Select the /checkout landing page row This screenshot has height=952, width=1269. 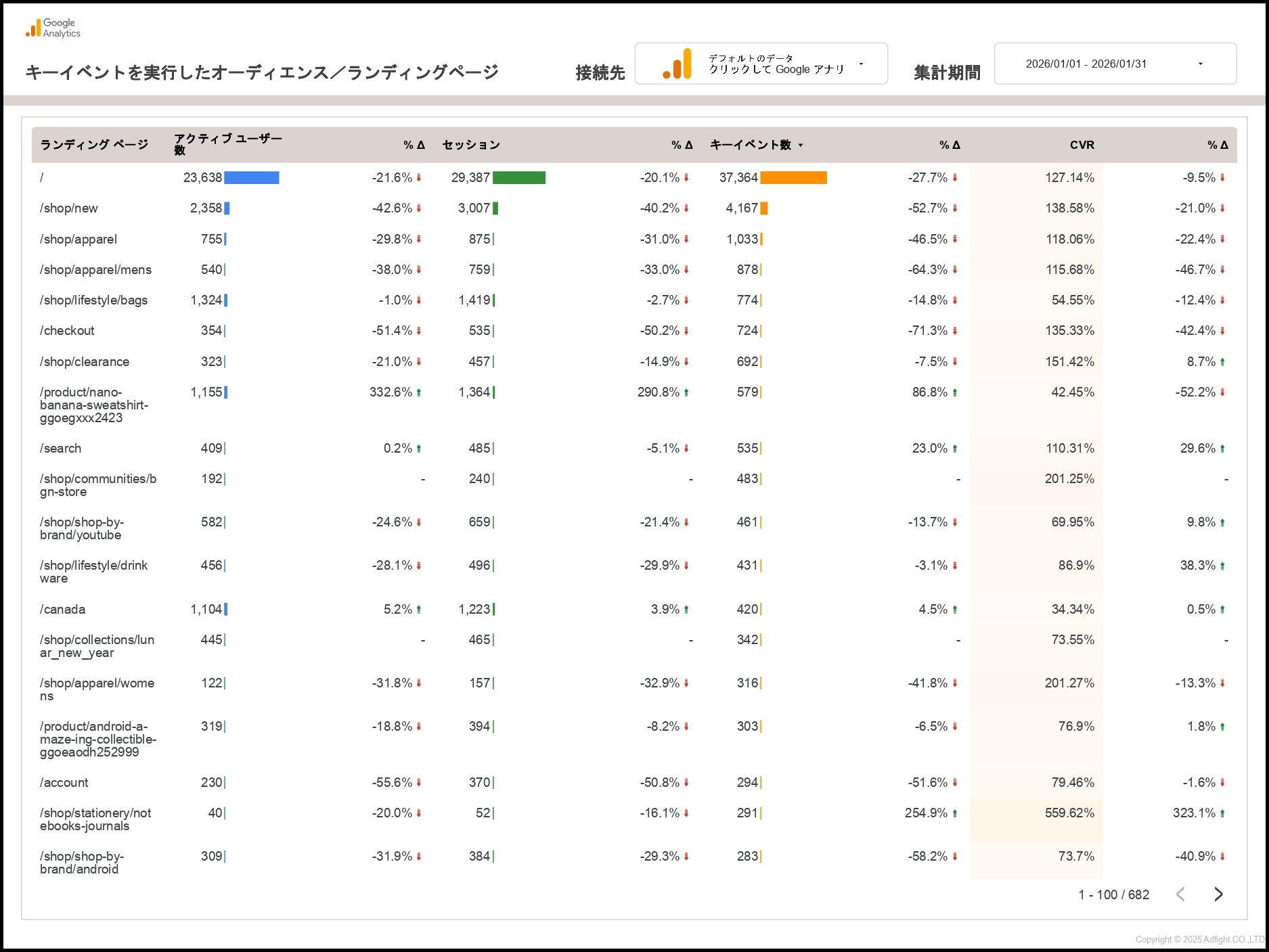tap(67, 331)
